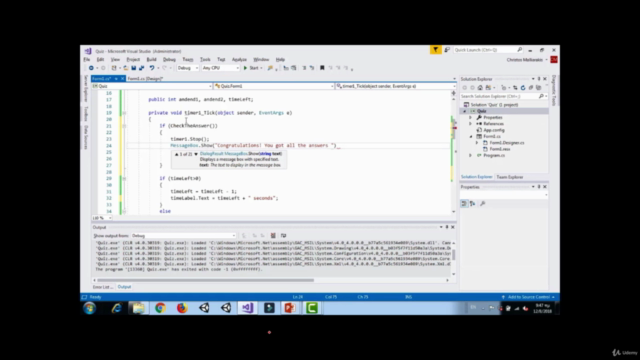
Task: Open the Any CPU platform dropdown
Action: tap(220, 68)
